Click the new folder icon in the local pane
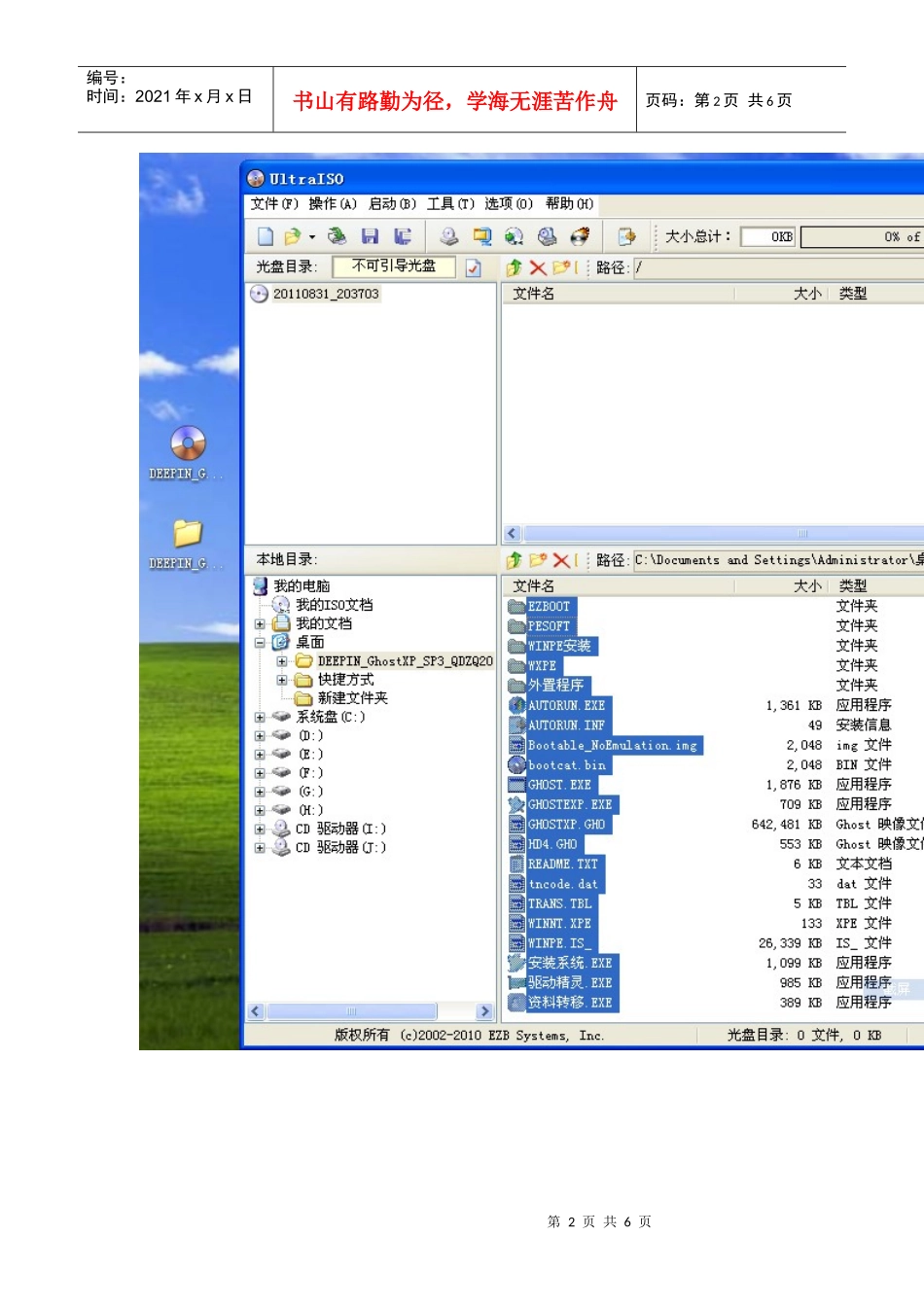This screenshot has height=1307, width=924. click(539, 560)
